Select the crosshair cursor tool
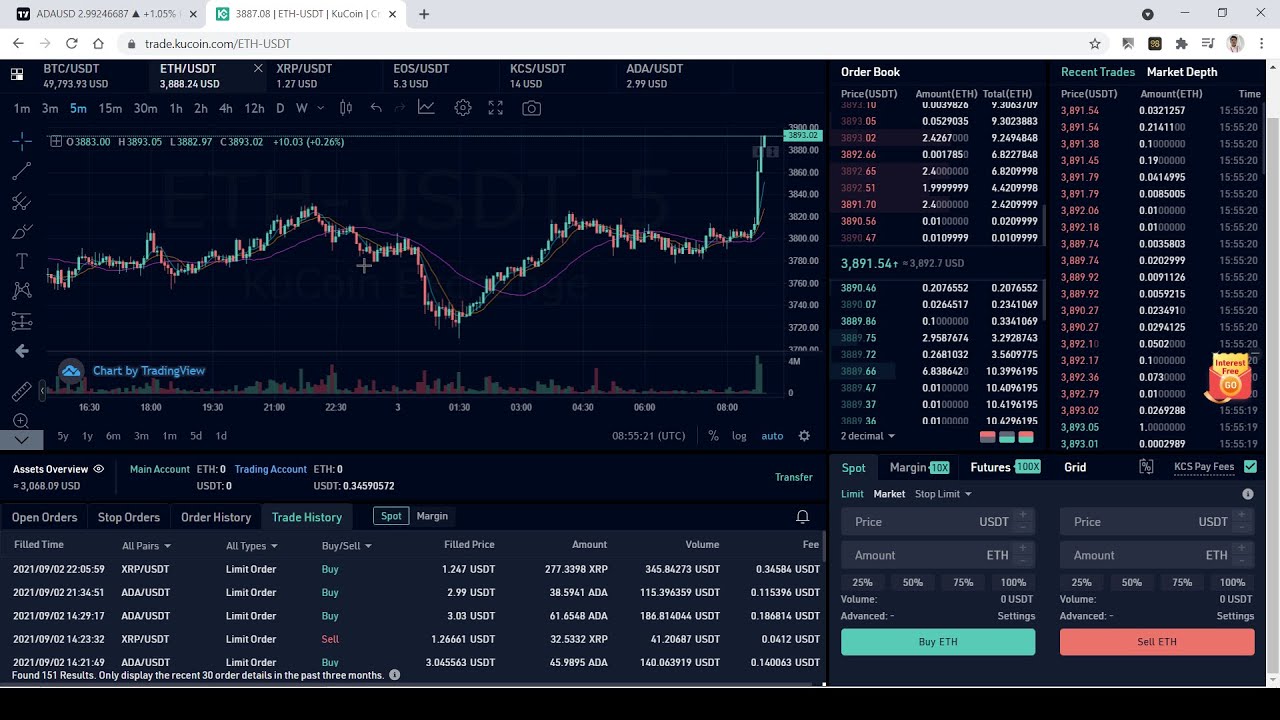The width and height of the screenshot is (1280, 720). [x=21, y=141]
